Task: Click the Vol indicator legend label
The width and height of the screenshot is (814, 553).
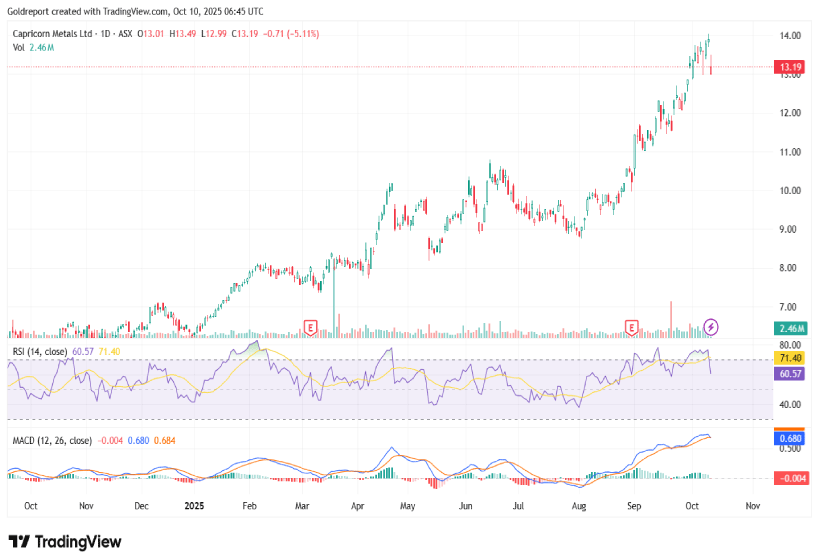Action: (19, 47)
